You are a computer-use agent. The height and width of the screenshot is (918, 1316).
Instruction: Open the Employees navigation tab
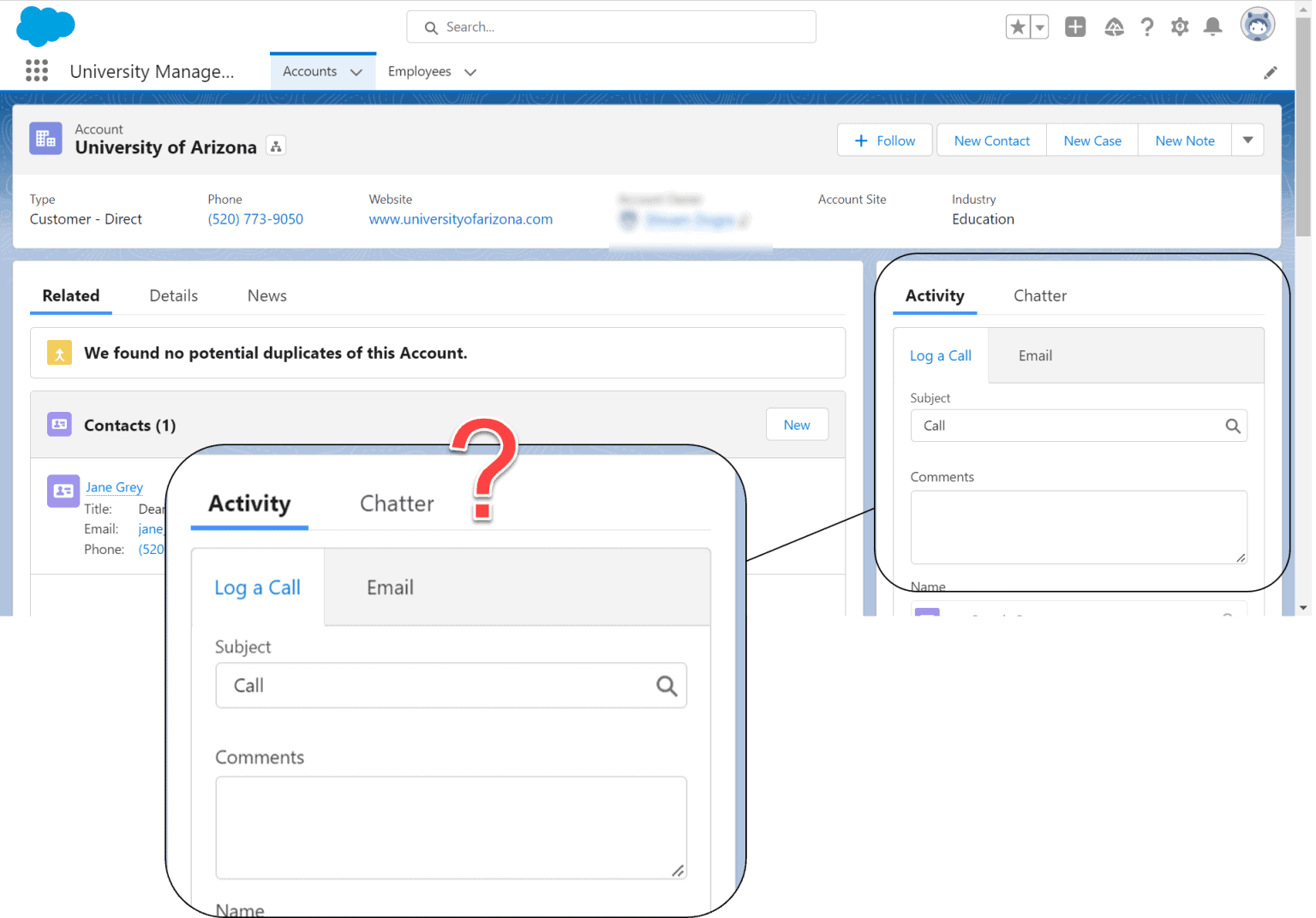click(x=419, y=71)
